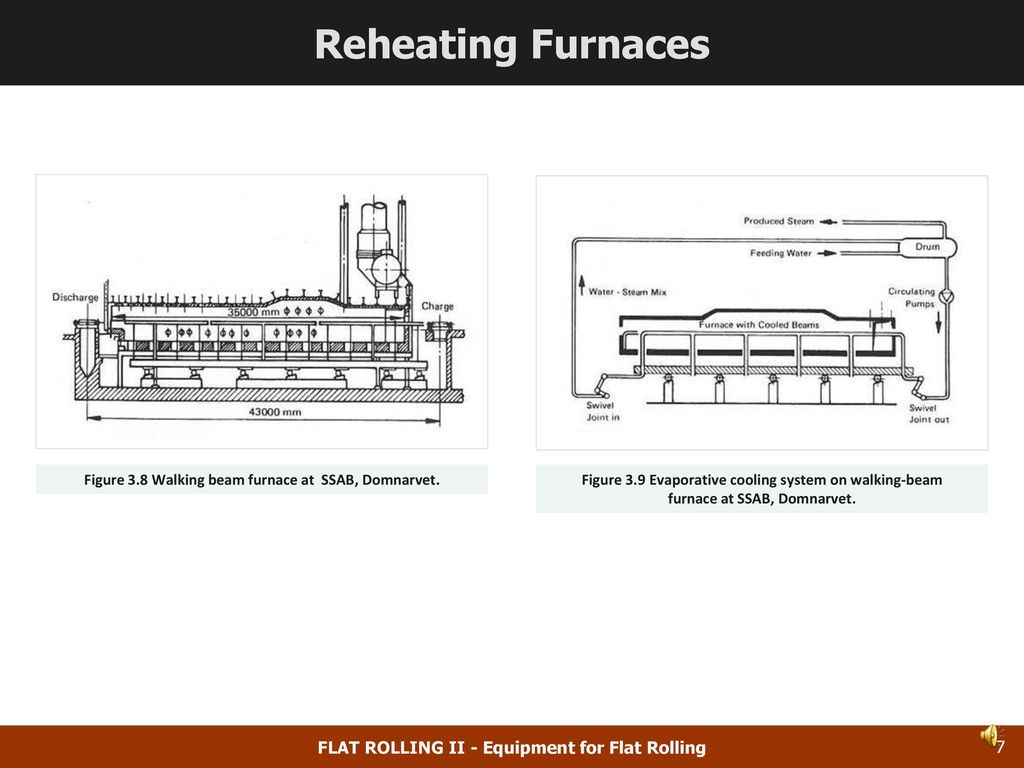1024x768 pixels.
Task: Click the Figure 3.8 caption text
Action: tap(262, 480)
